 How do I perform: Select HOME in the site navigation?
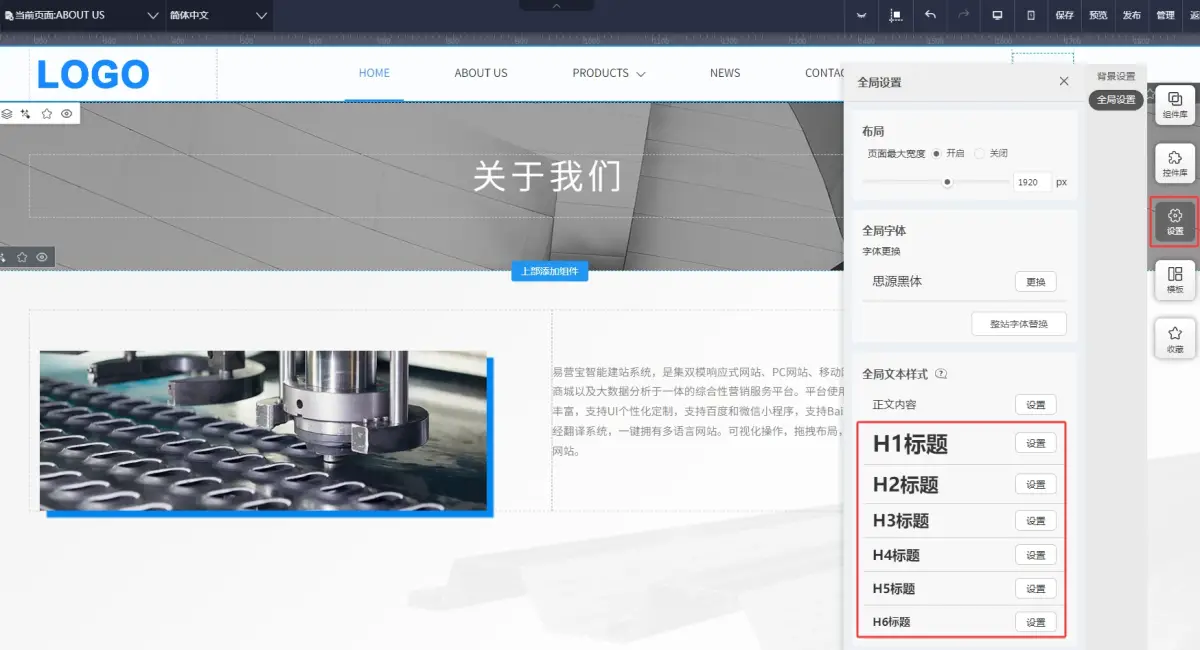[374, 72]
